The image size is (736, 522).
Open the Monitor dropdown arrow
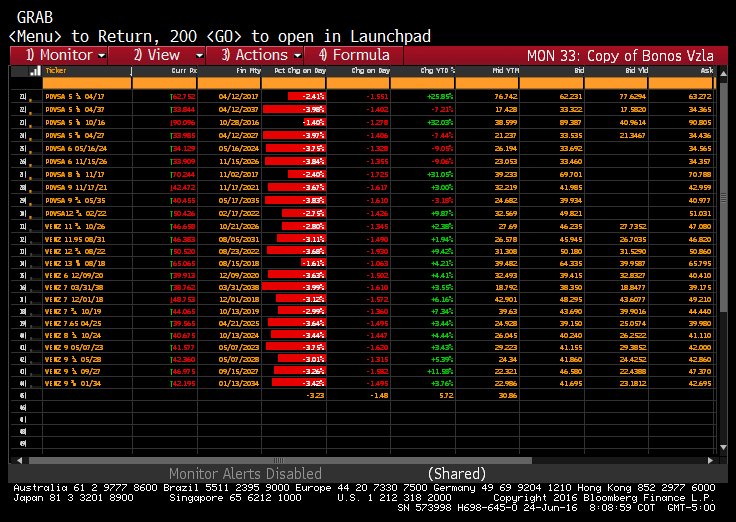point(101,56)
